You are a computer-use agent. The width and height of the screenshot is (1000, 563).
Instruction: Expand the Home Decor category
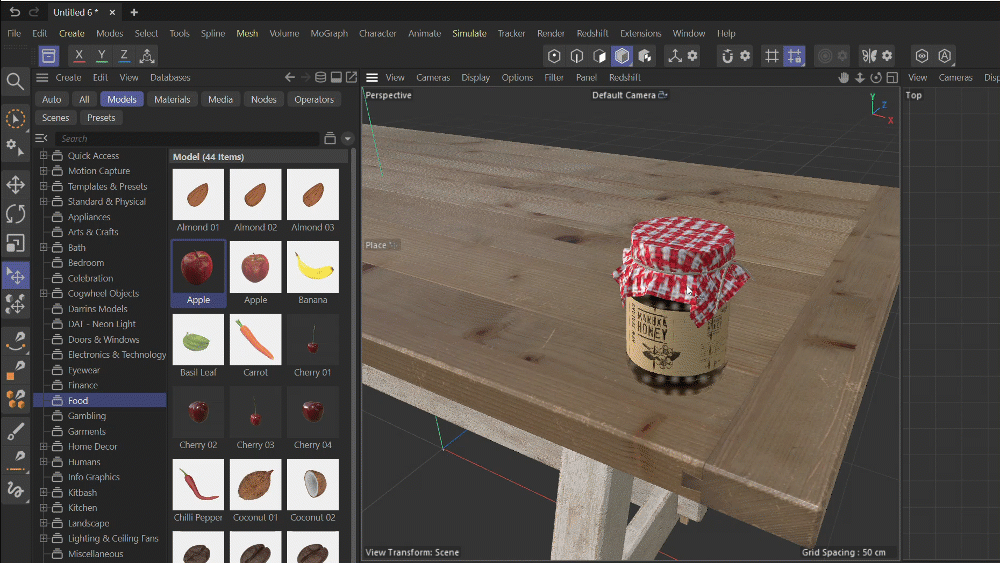pyautogui.click(x=43, y=446)
